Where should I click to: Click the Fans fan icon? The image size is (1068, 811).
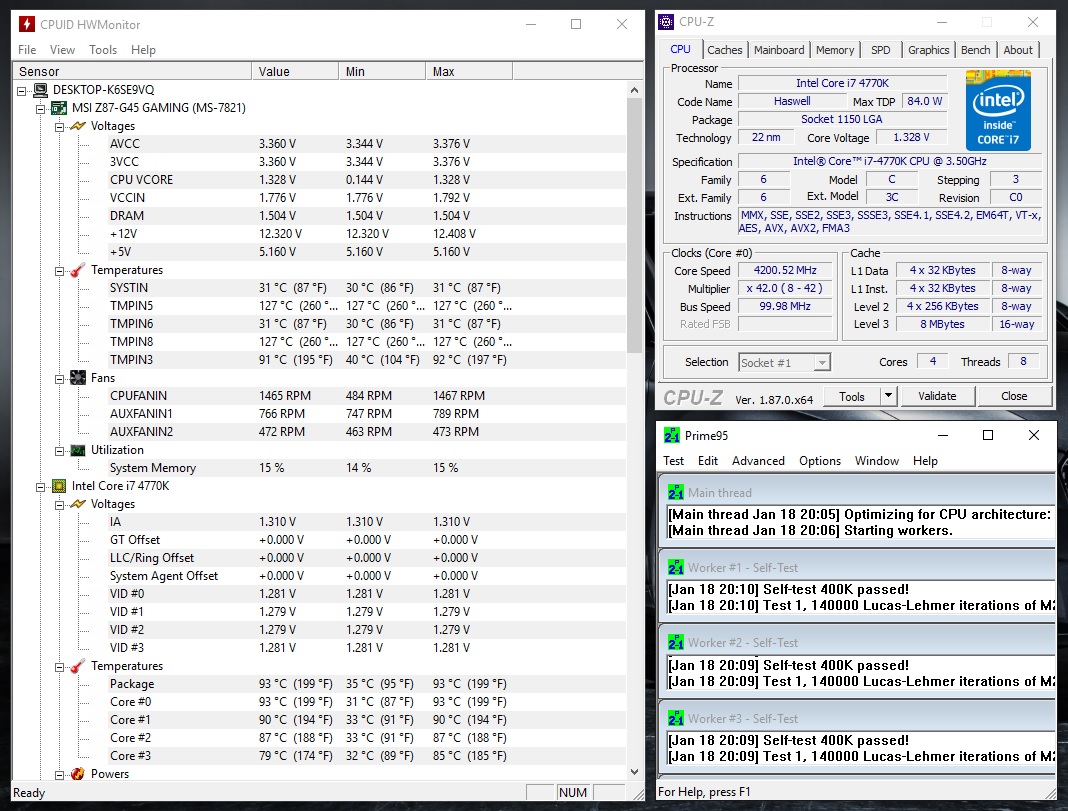[78, 377]
